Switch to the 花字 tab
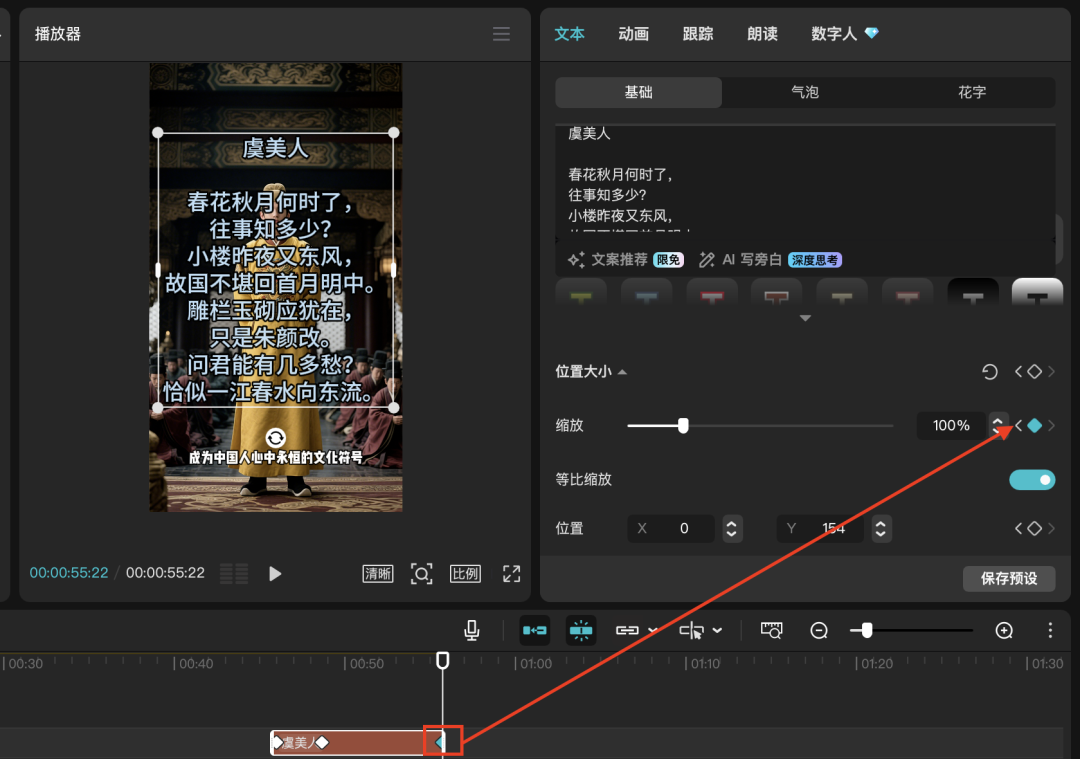This screenshot has height=759, width=1080. 971,91
